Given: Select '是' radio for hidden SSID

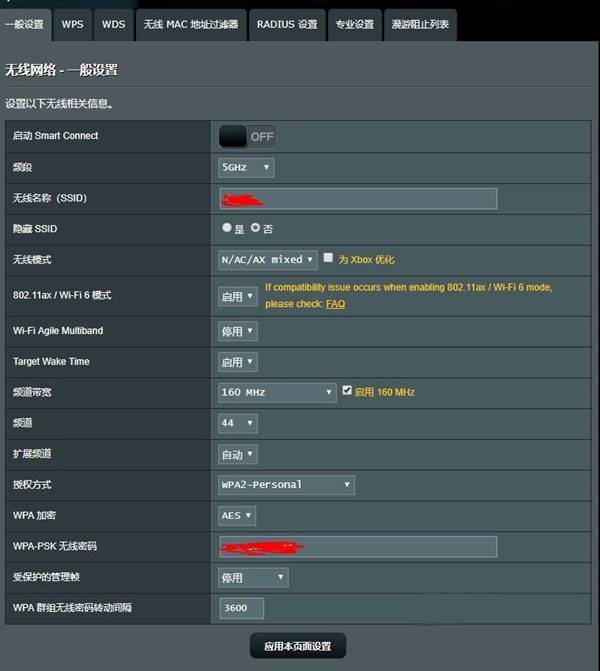Looking at the screenshot, I should pos(227,228).
